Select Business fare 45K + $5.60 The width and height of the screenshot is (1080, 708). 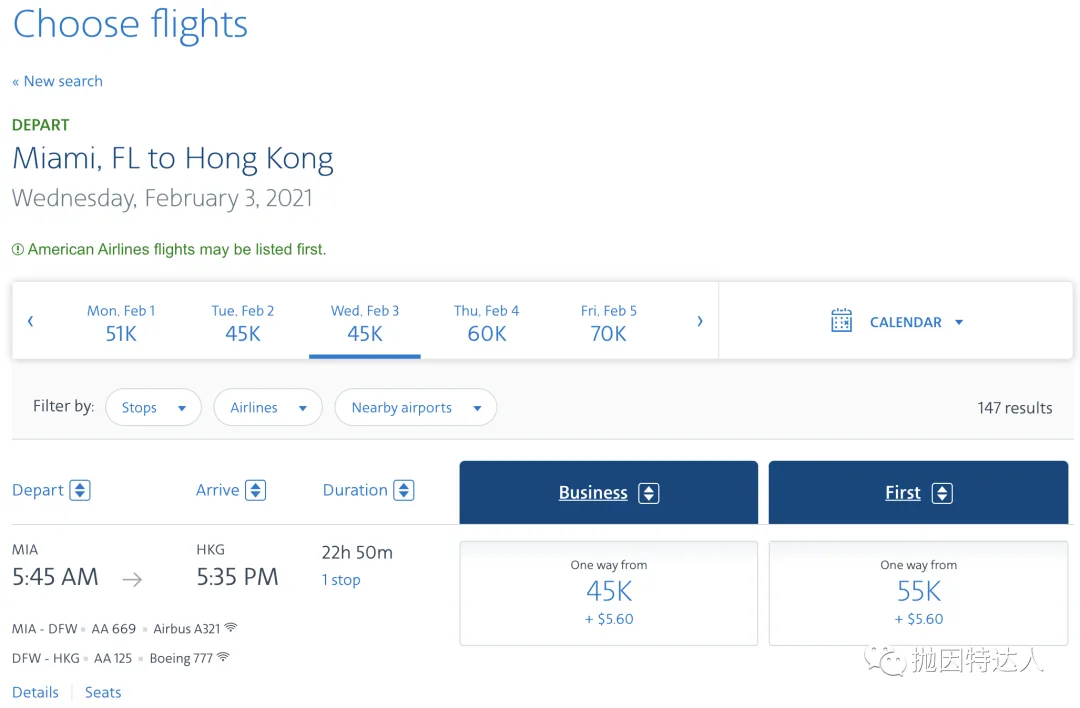click(608, 593)
